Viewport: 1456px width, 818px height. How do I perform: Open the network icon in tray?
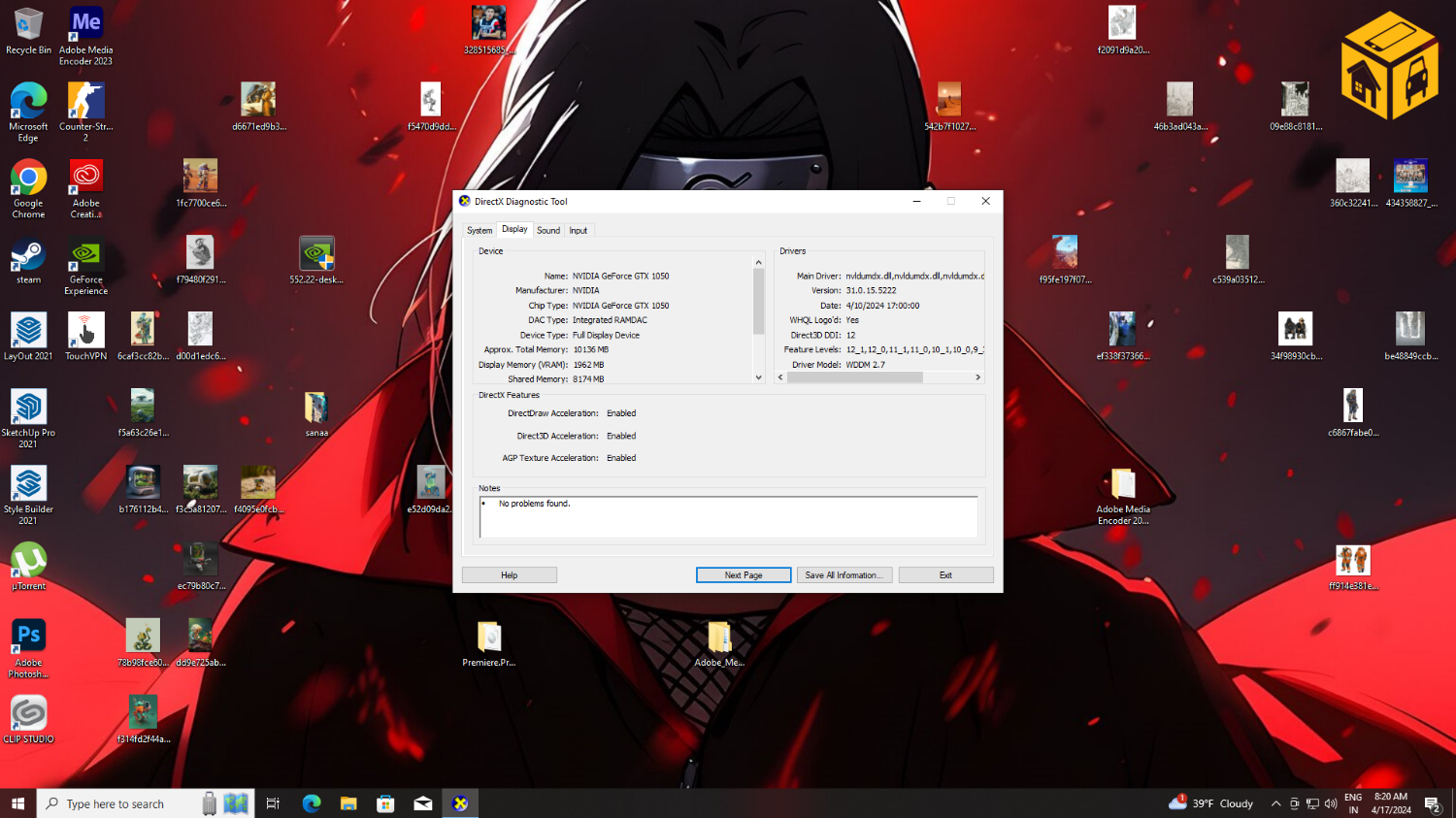1312,803
